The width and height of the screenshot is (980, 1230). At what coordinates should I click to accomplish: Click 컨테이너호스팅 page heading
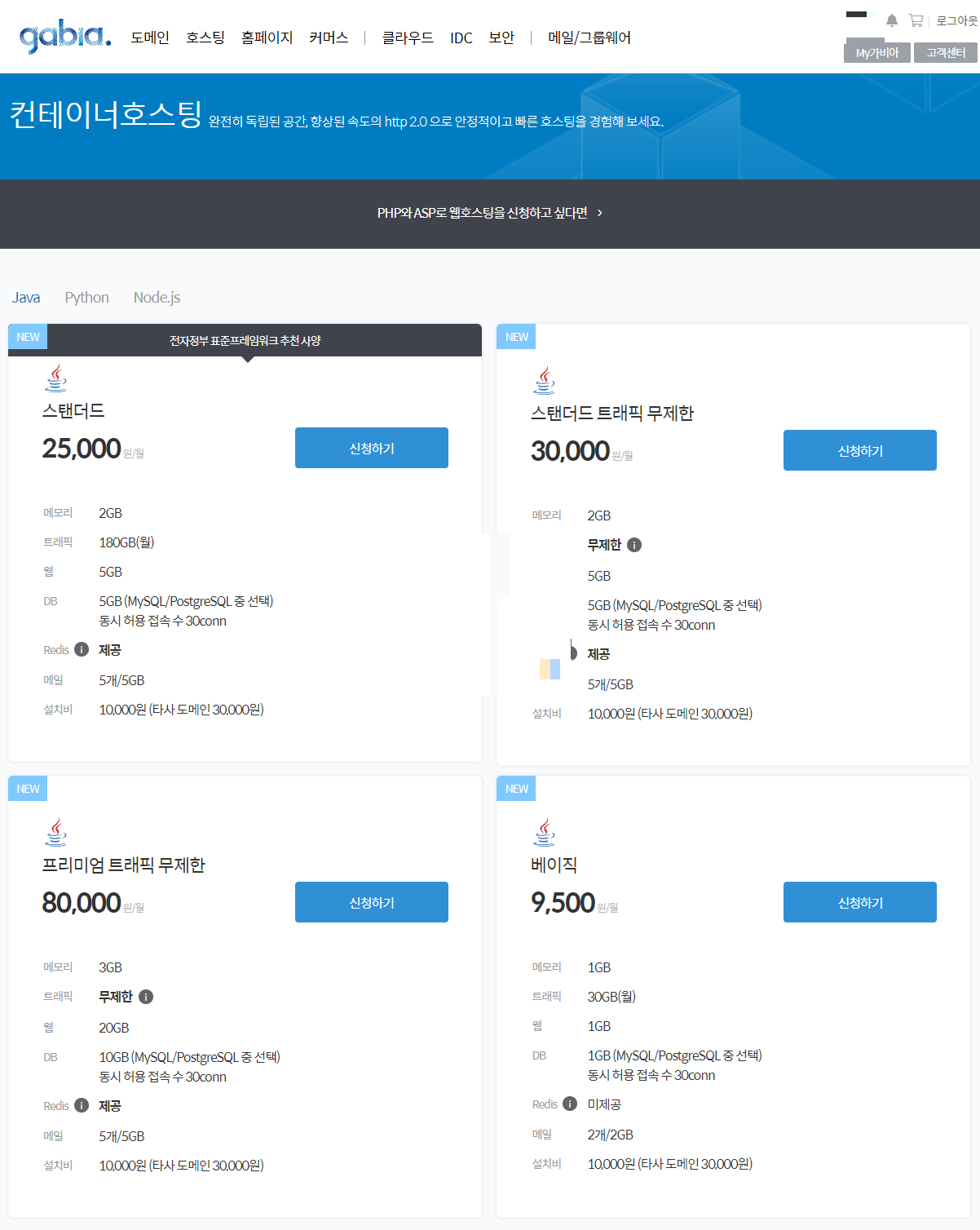point(106,114)
